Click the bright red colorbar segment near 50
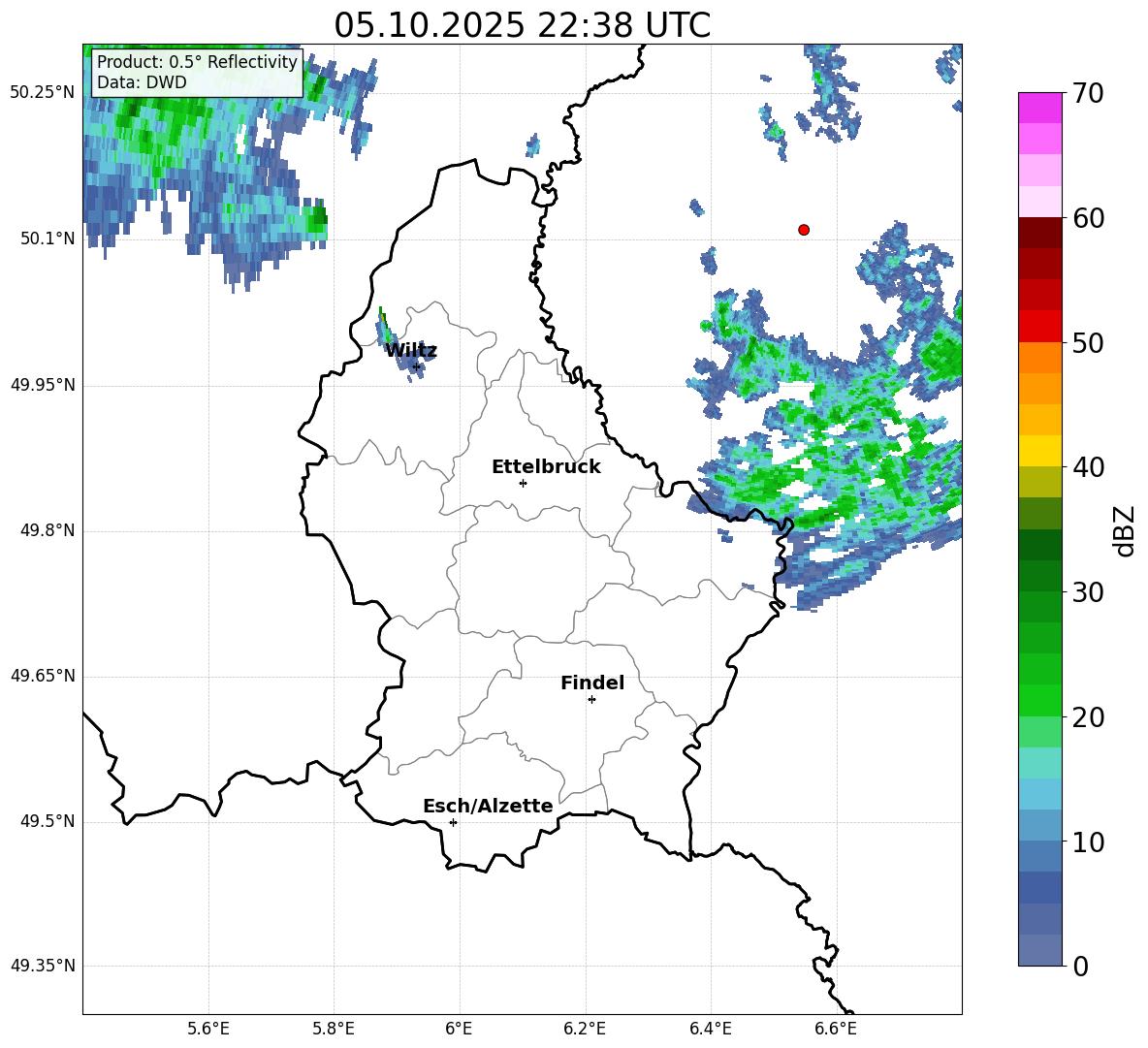The width and height of the screenshot is (1148, 1048). (x=1039, y=327)
